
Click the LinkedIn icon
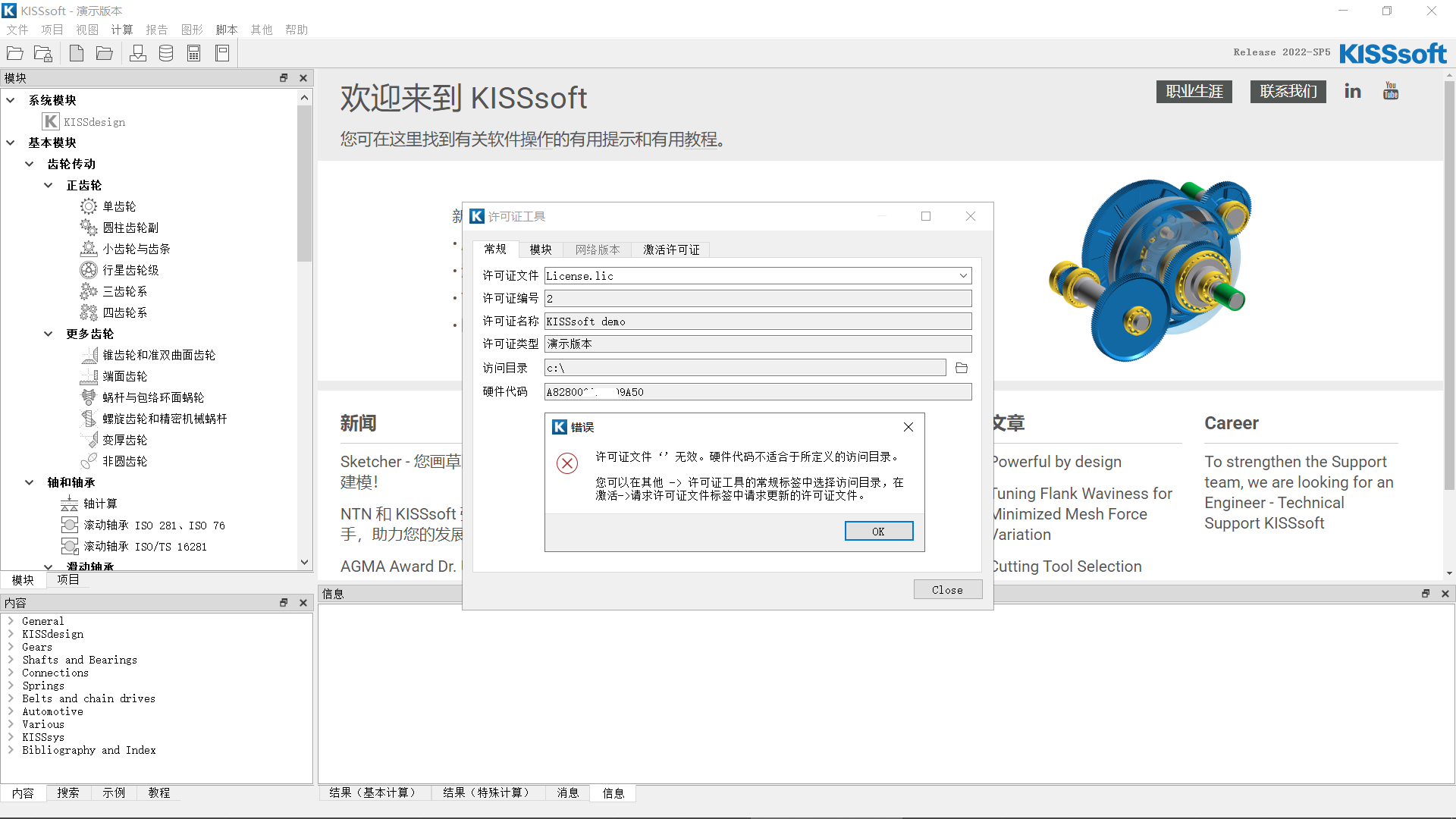(x=1352, y=90)
